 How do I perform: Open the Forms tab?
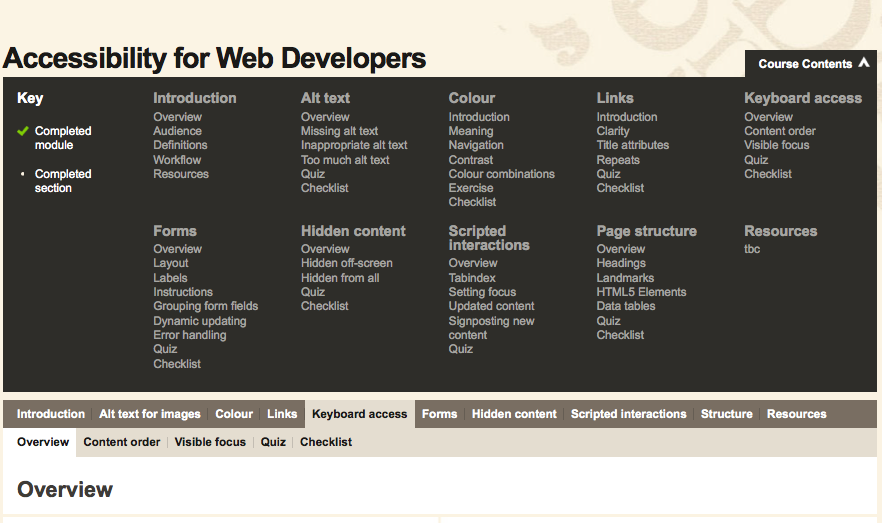pos(439,414)
